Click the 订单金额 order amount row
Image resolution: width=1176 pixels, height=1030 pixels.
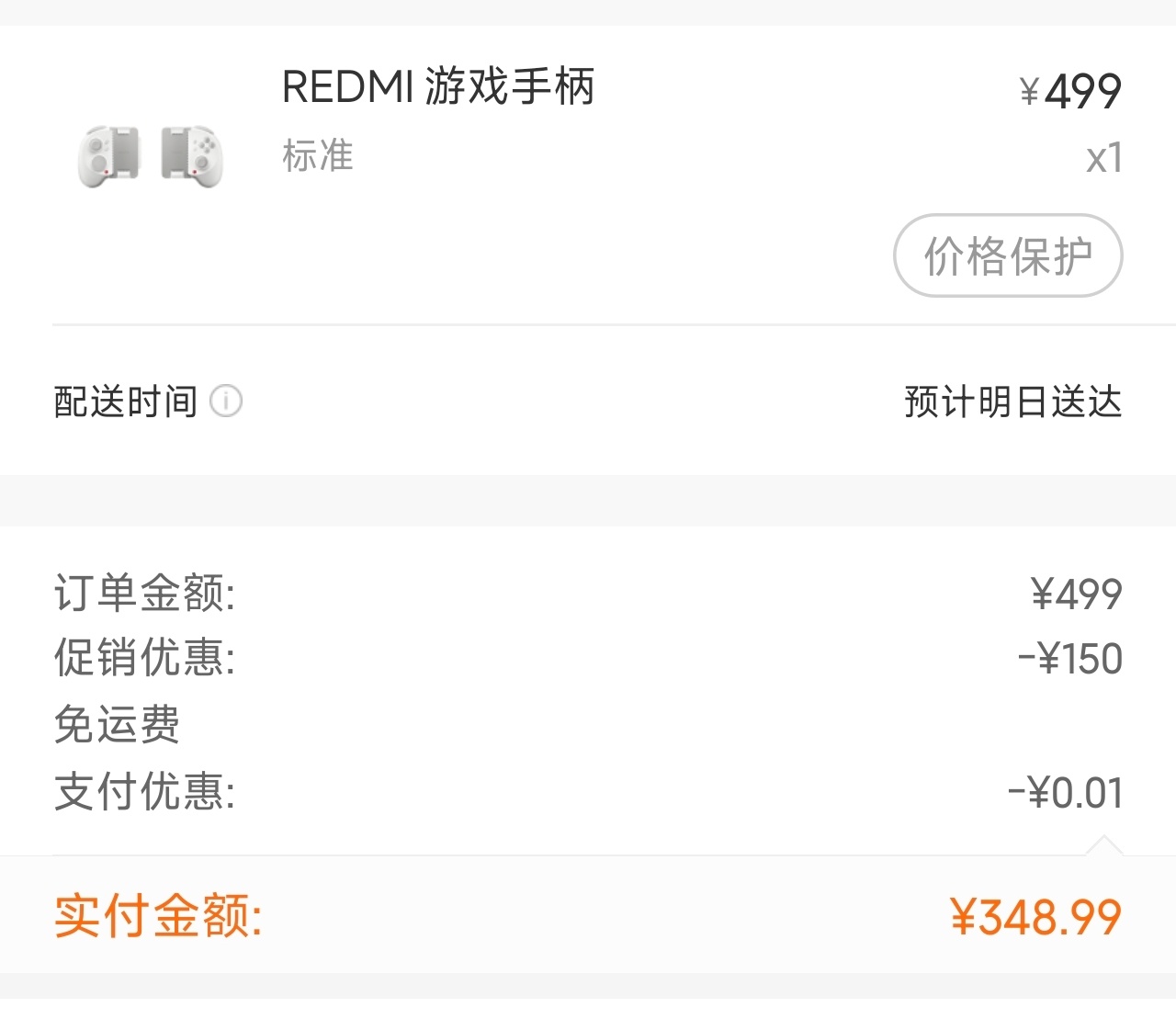[x=588, y=593]
